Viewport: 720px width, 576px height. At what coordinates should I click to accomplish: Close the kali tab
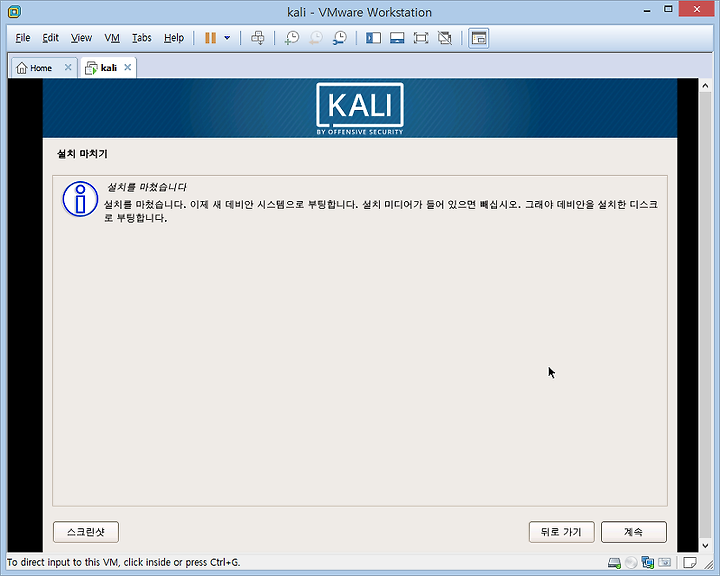pyautogui.click(x=128, y=68)
